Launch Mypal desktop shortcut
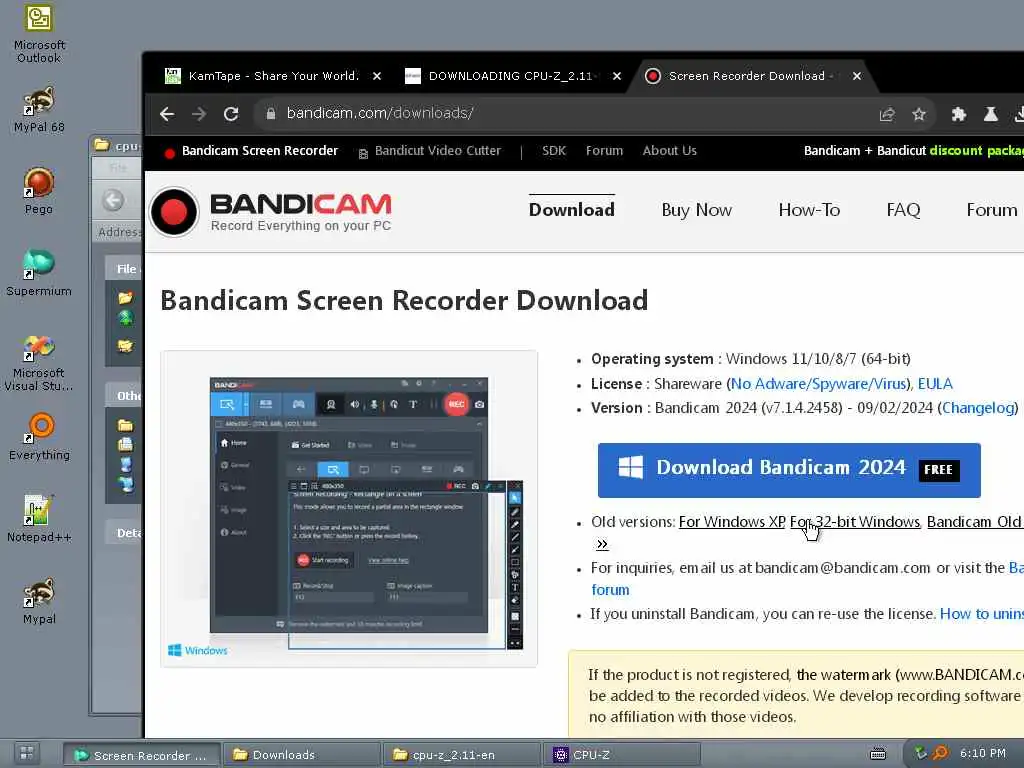This screenshot has height=768, width=1024. point(39,601)
